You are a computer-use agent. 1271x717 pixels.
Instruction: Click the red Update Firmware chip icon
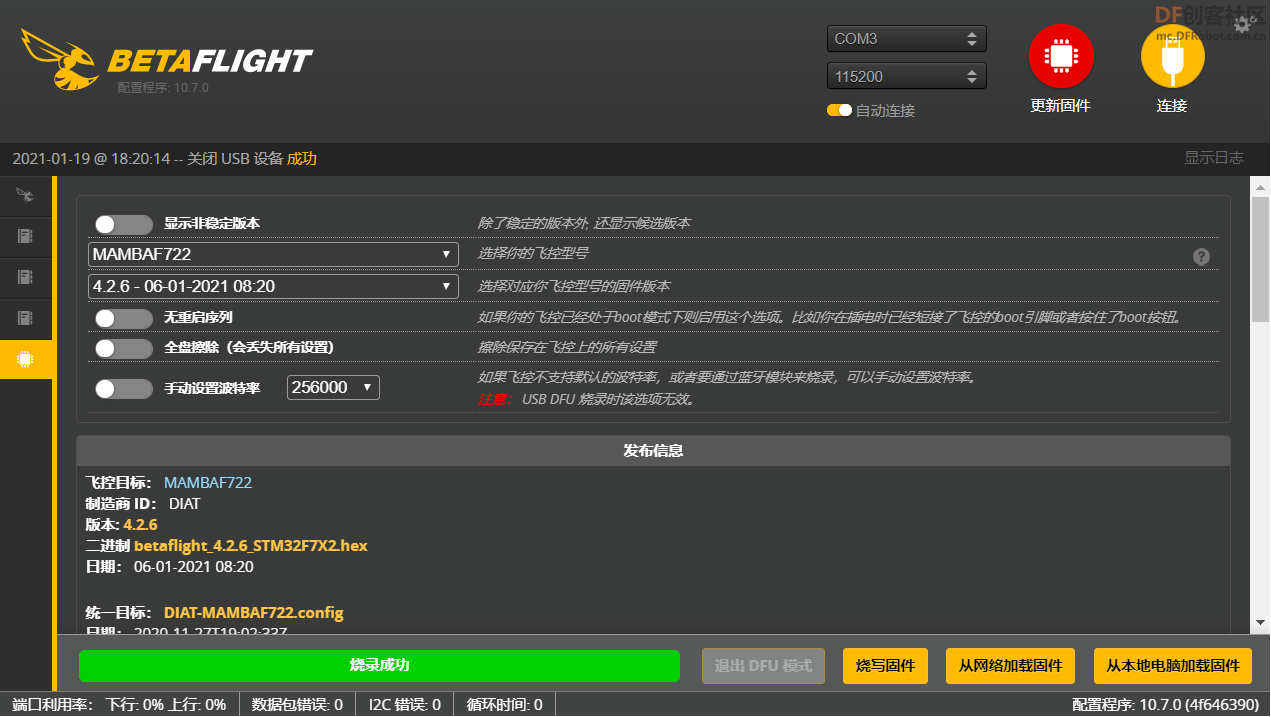click(1061, 56)
